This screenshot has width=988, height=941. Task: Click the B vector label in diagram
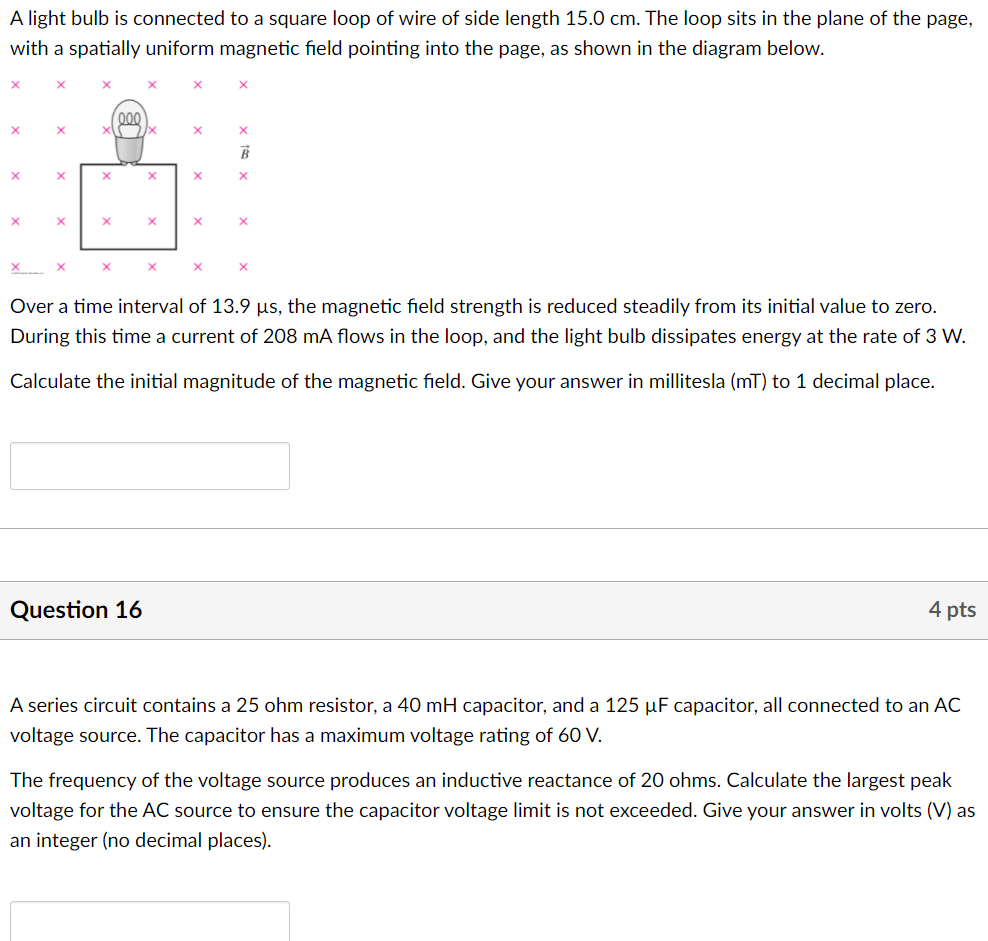coord(244,153)
